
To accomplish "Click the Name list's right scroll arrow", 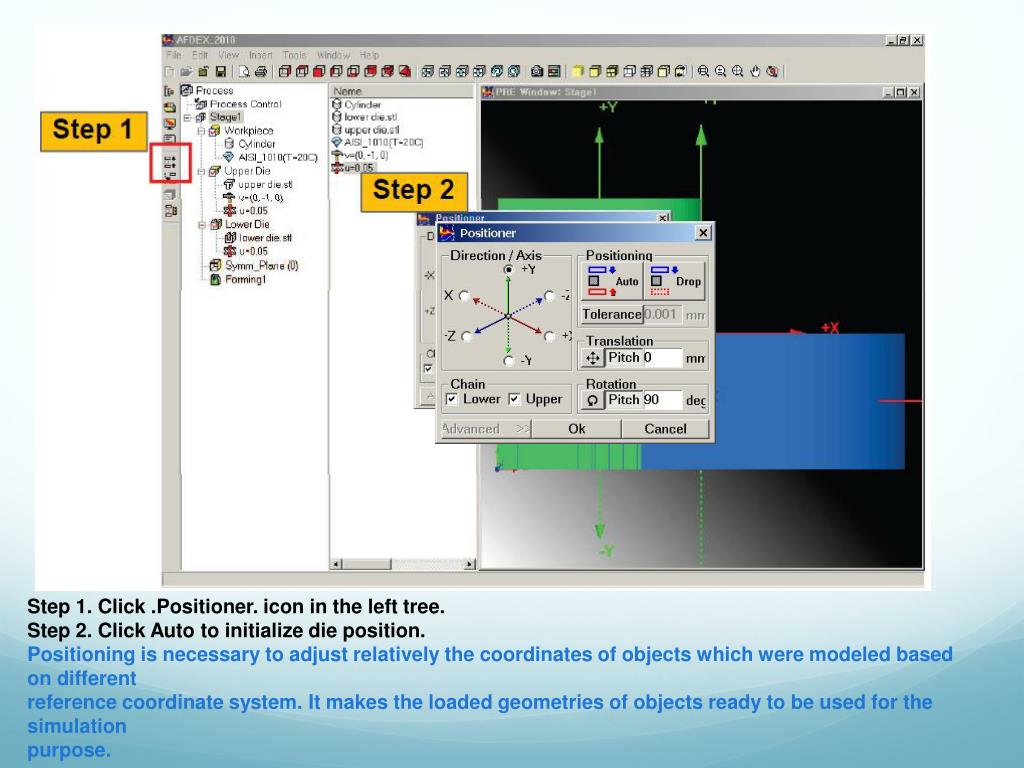I will tap(470, 564).
